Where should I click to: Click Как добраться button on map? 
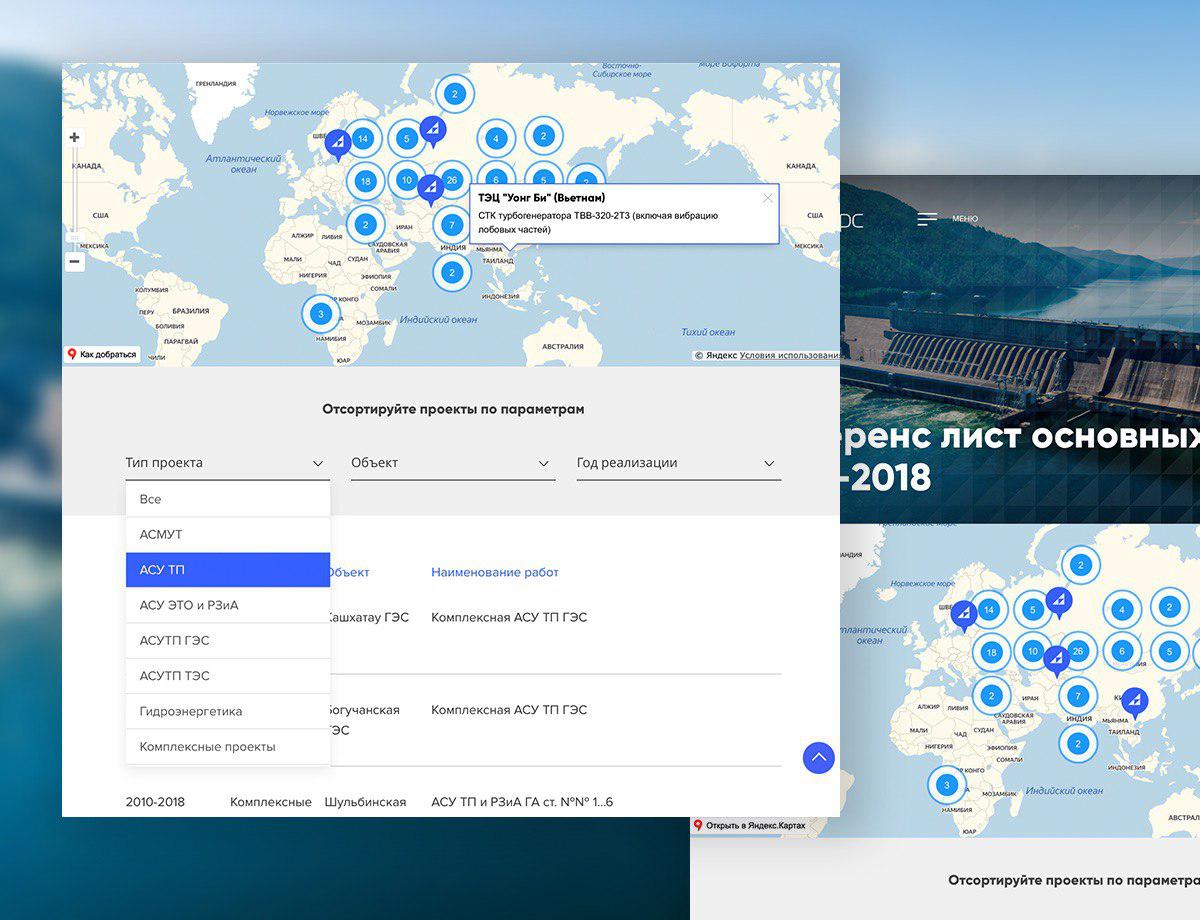102,354
